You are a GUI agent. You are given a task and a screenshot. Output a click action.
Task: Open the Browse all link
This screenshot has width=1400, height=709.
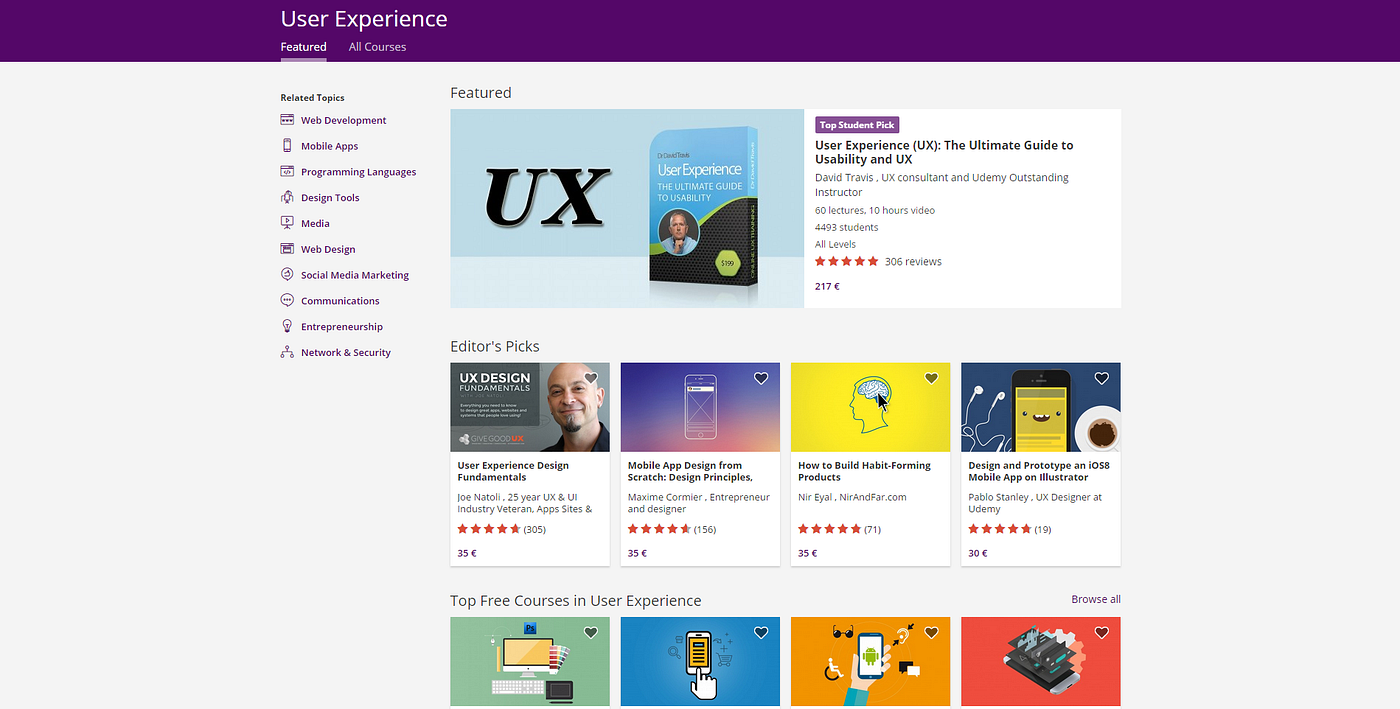click(1096, 598)
